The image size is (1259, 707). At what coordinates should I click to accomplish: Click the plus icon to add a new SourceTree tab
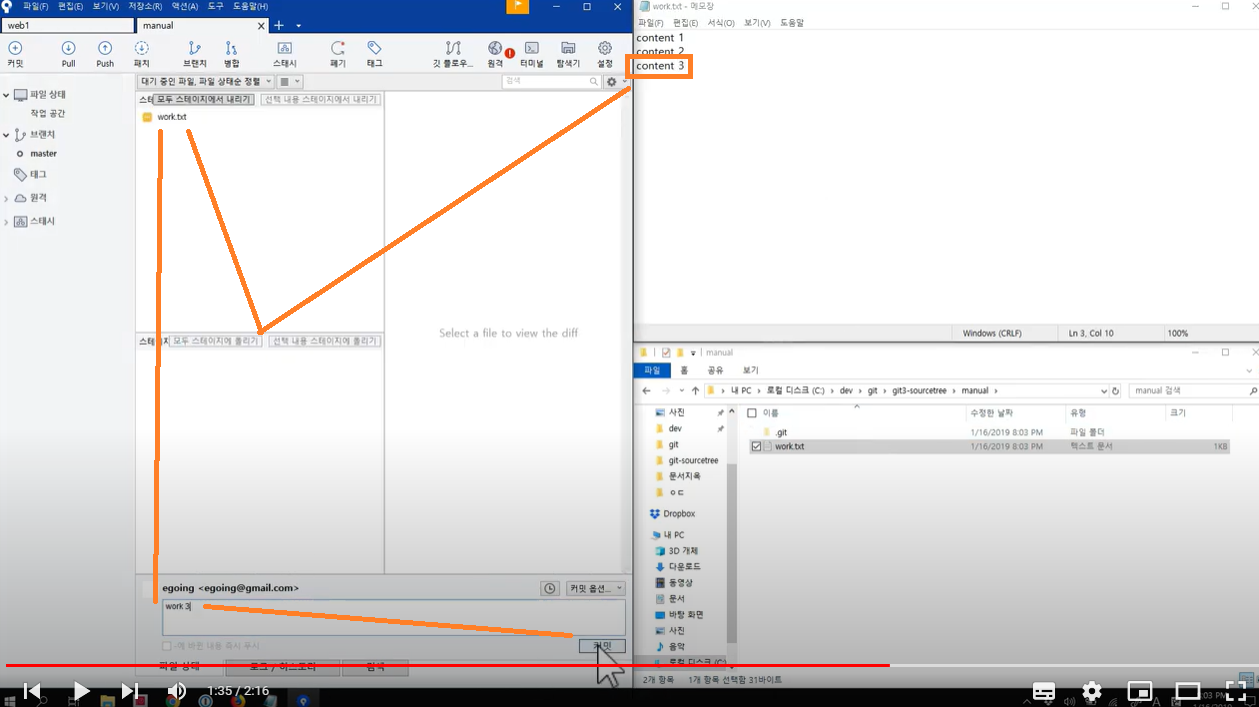coord(279,25)
